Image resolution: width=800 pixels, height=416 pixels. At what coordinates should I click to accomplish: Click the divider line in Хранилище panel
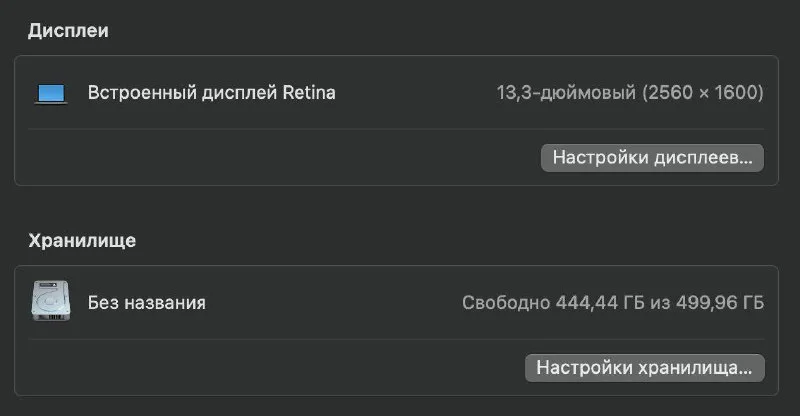(x=300, y=338)
